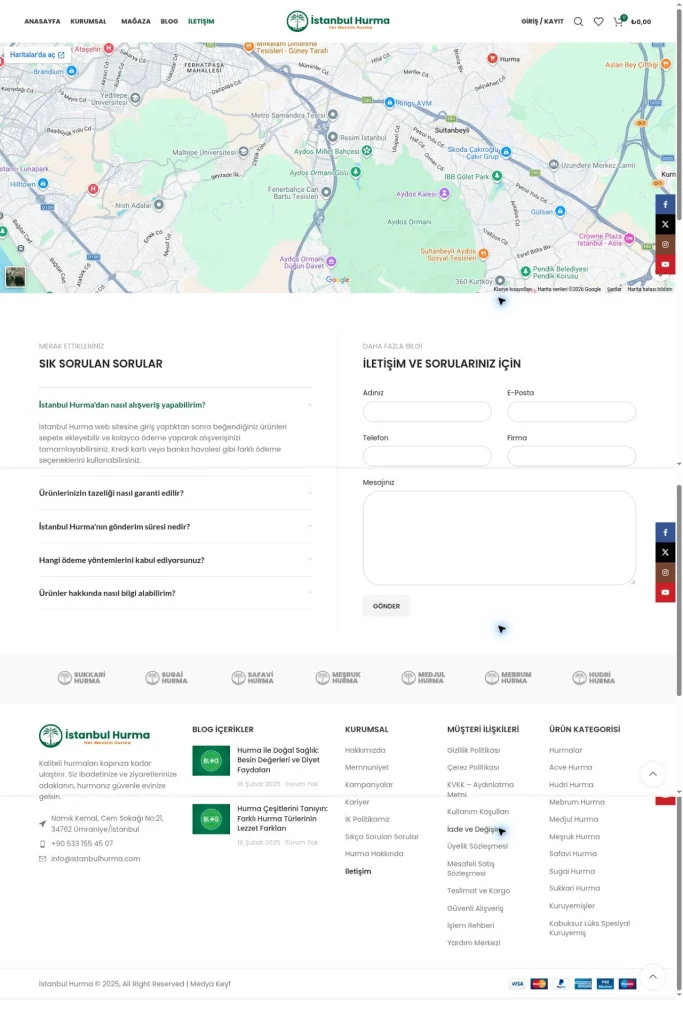Select the Crowne Plaza Istanbul marker
Image resolution: width=683 pixels, height=1024 pixels.
[x=629, y=239]
